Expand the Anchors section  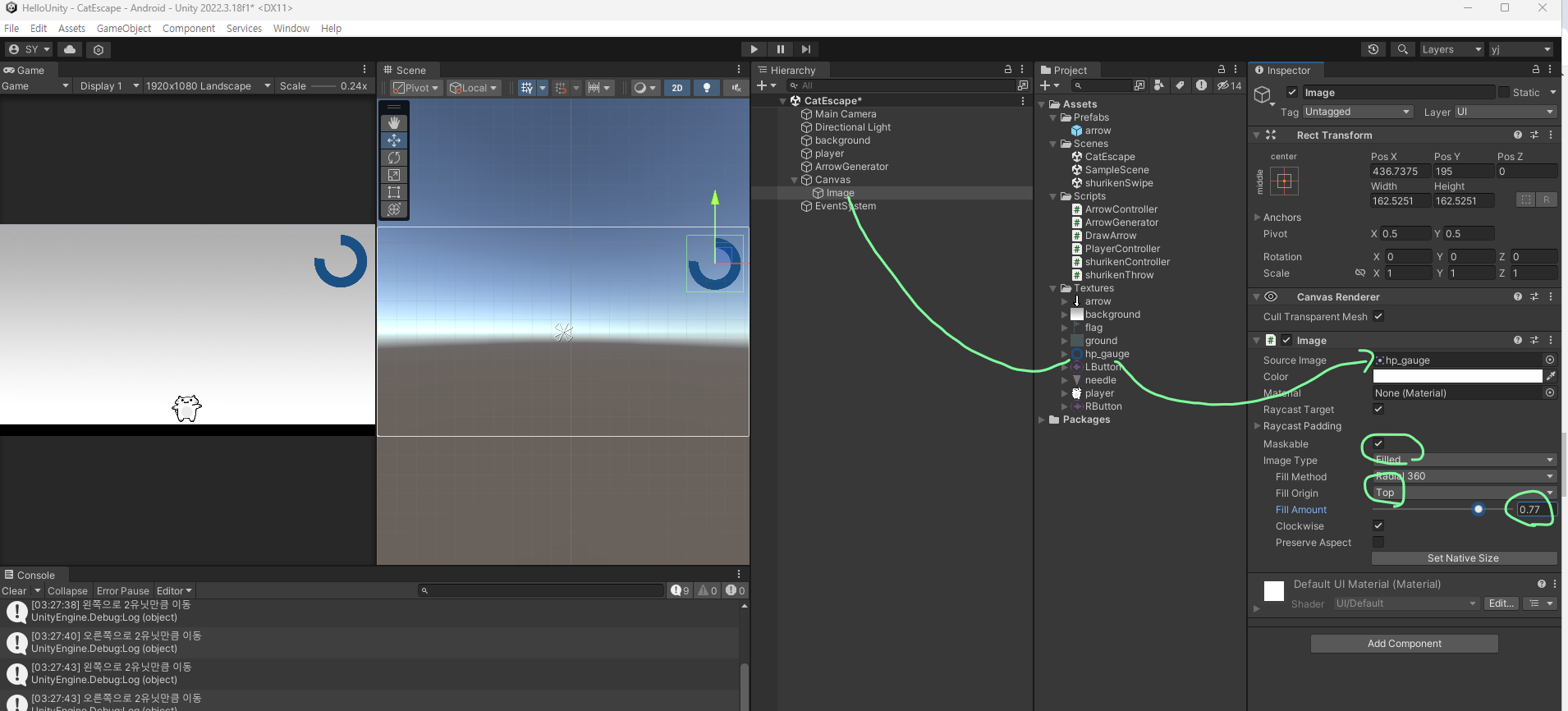coord(1257,218)
